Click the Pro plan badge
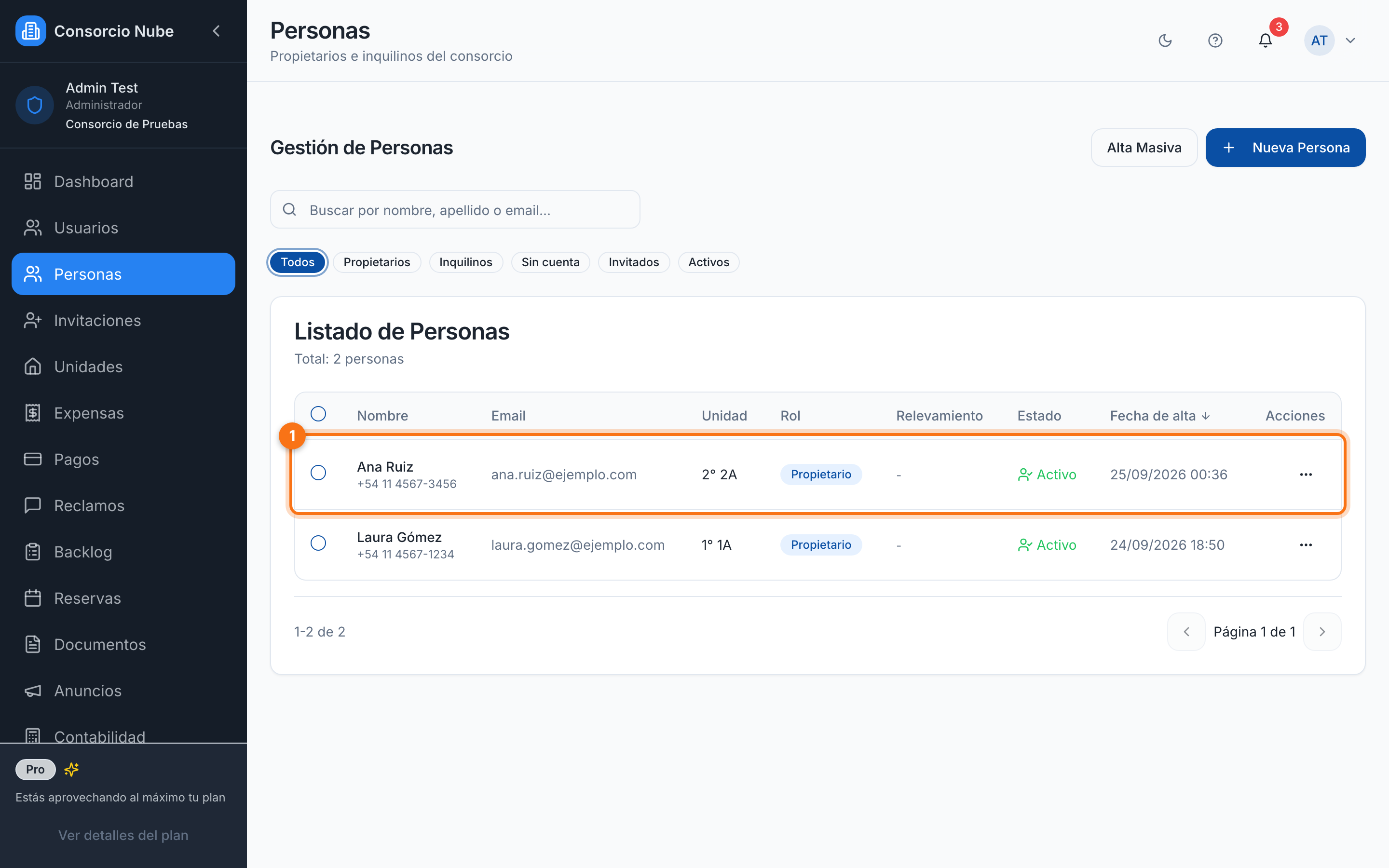1389x868 pixels. [36, 769]
